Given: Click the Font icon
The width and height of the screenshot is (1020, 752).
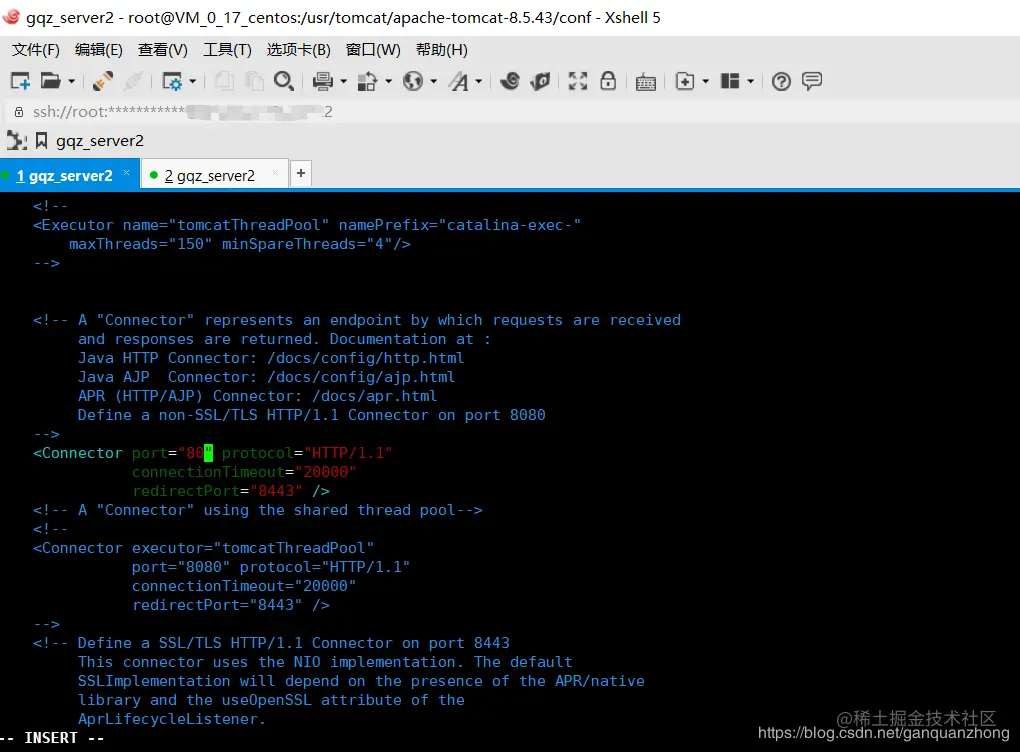Looking at the screenshot, I should point(459,81).
